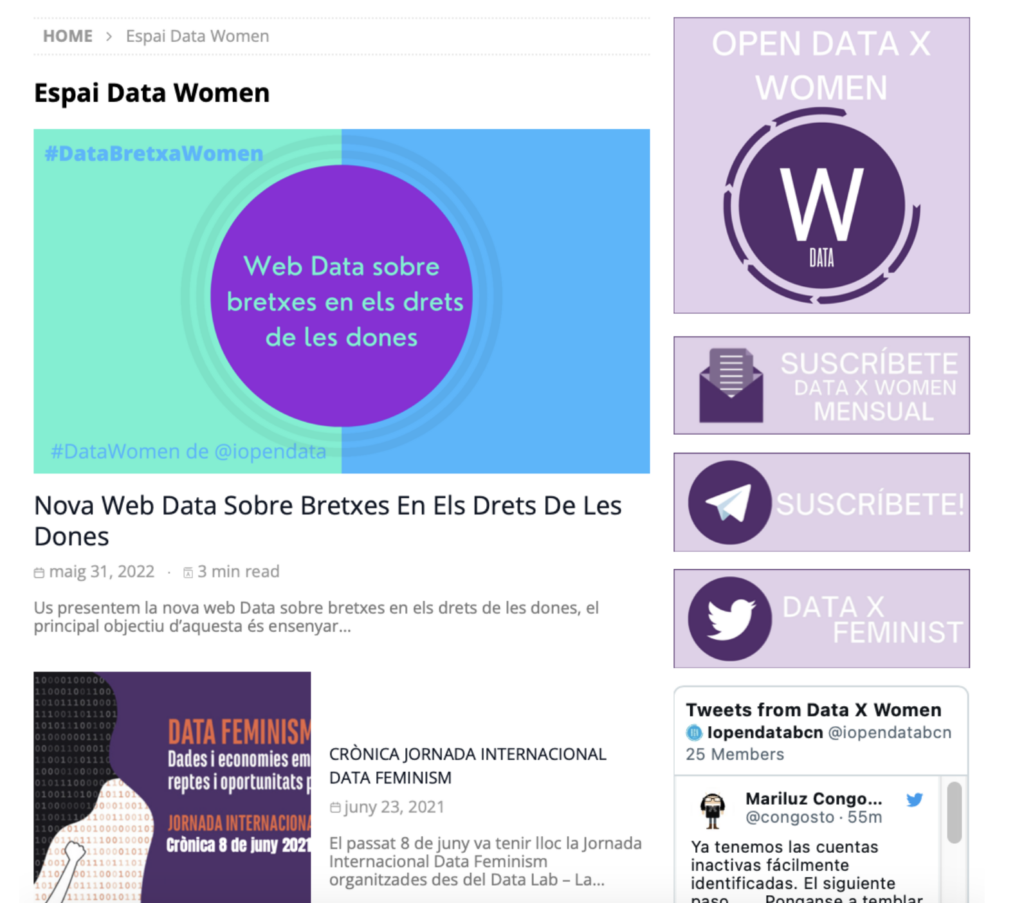Click the Telegram paper plane icon
Image resolution: width=1024 pixels, height=903 pixels.
point(730,502)
